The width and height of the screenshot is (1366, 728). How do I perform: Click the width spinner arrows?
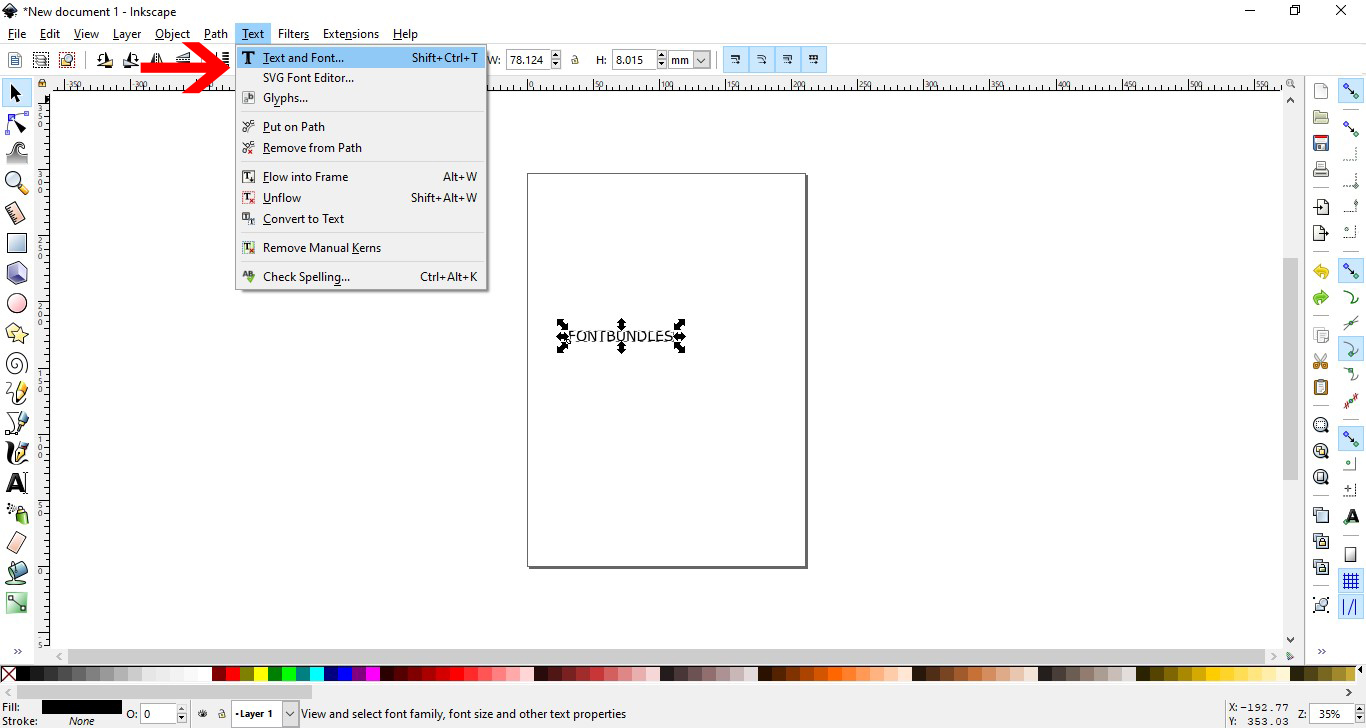click(556, 60)
